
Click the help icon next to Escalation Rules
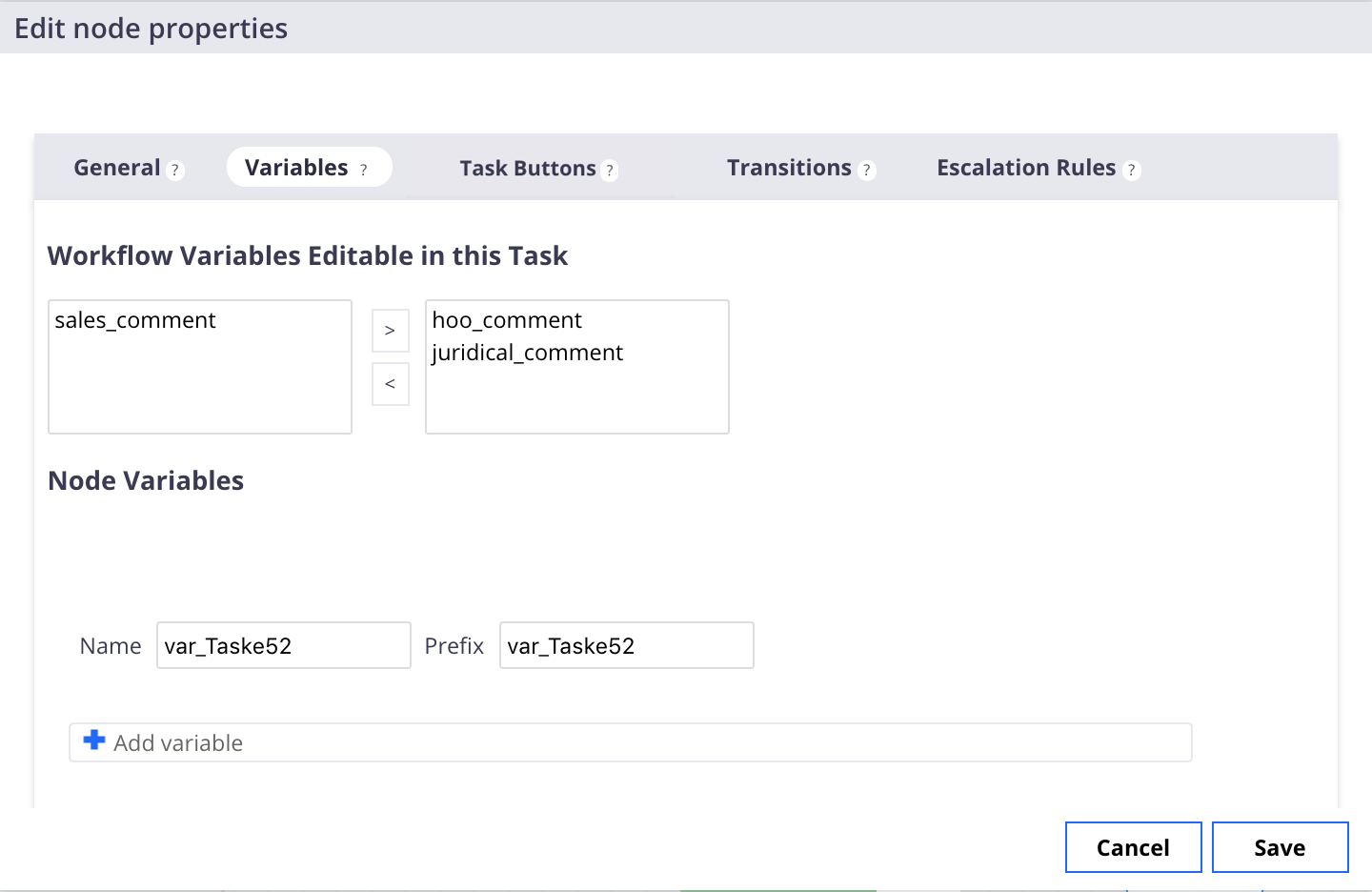(1131, 171)
